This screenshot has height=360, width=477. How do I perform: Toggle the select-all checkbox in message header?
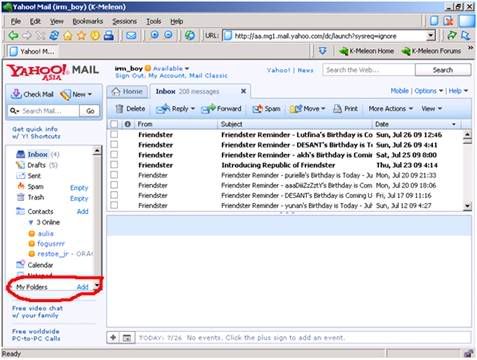(x=114, y=124)
